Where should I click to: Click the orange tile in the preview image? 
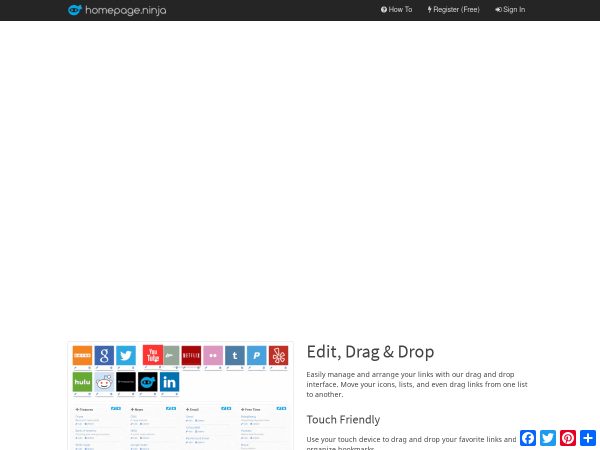82,355
